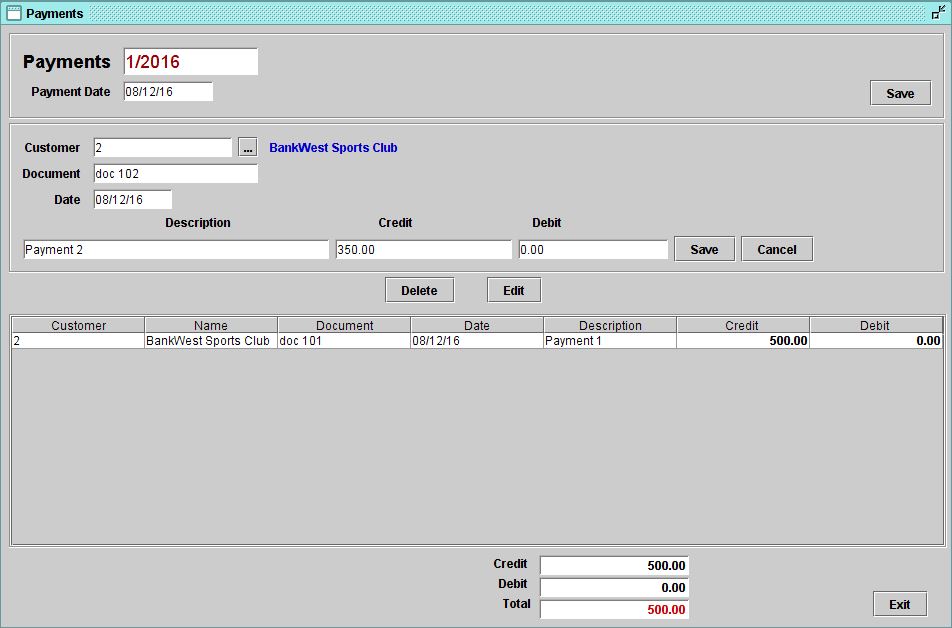
Task: Save the Payment 2 entry
Action: [x=704, y=248]
